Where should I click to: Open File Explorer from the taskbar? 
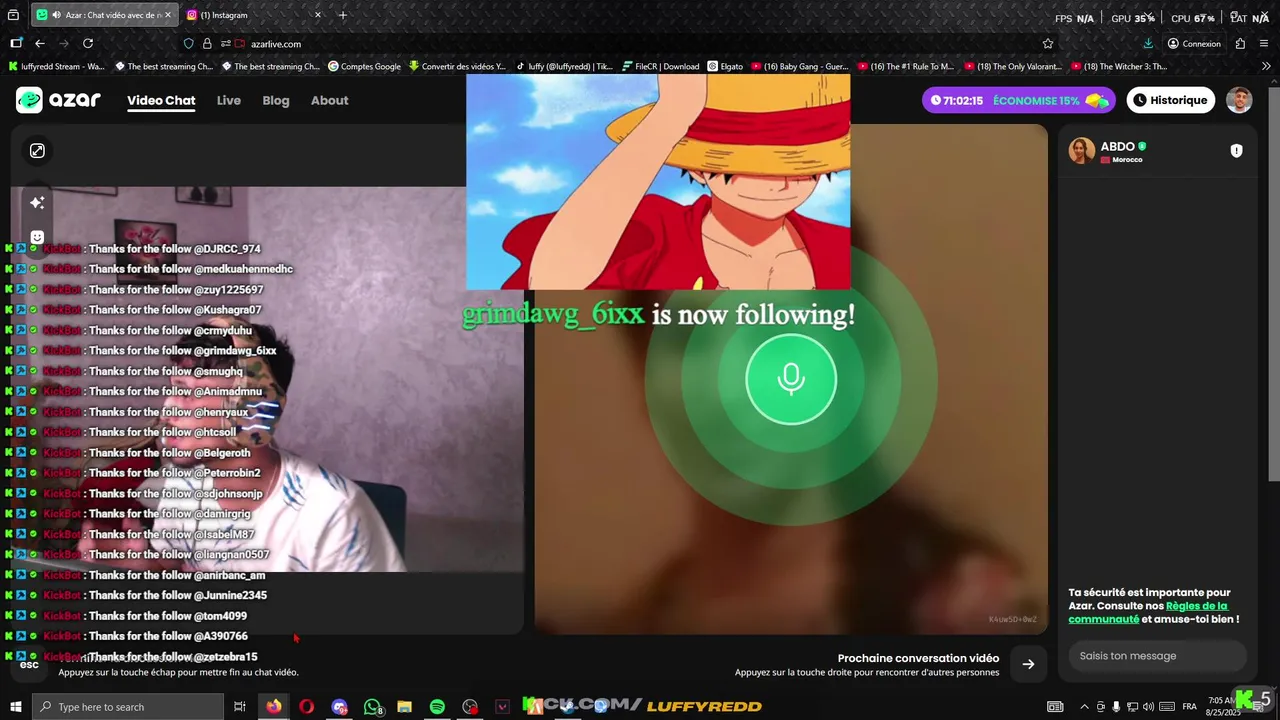tap(404, 707)
